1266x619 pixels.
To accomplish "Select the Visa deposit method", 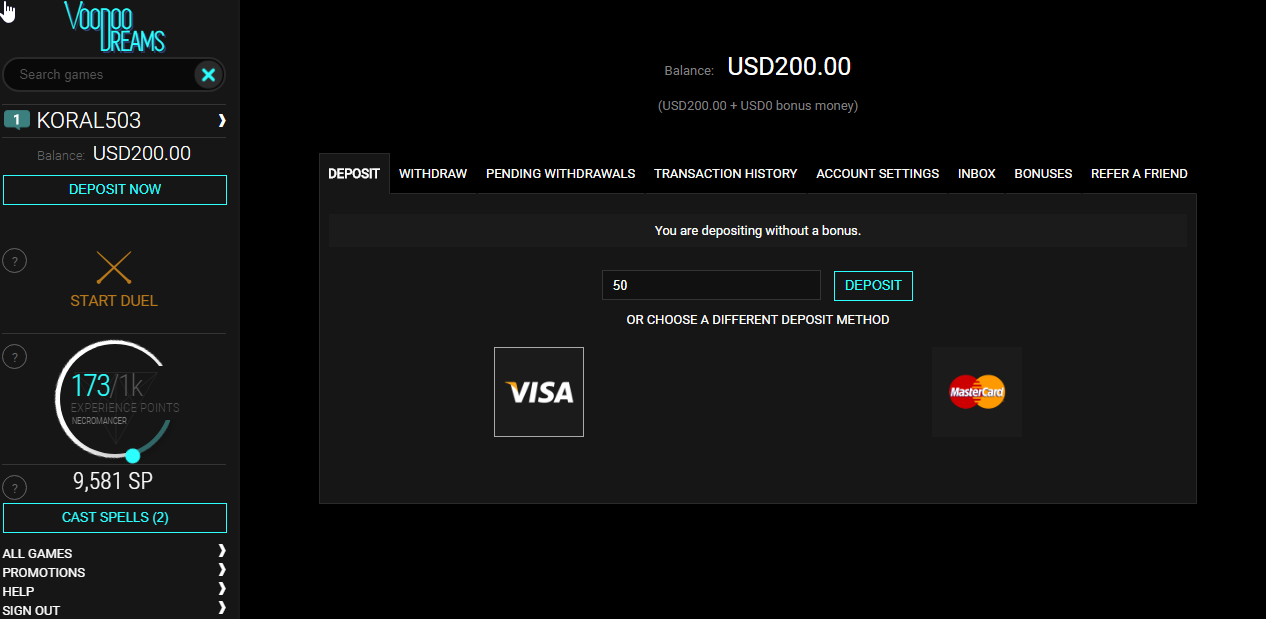I will point(539,392).
